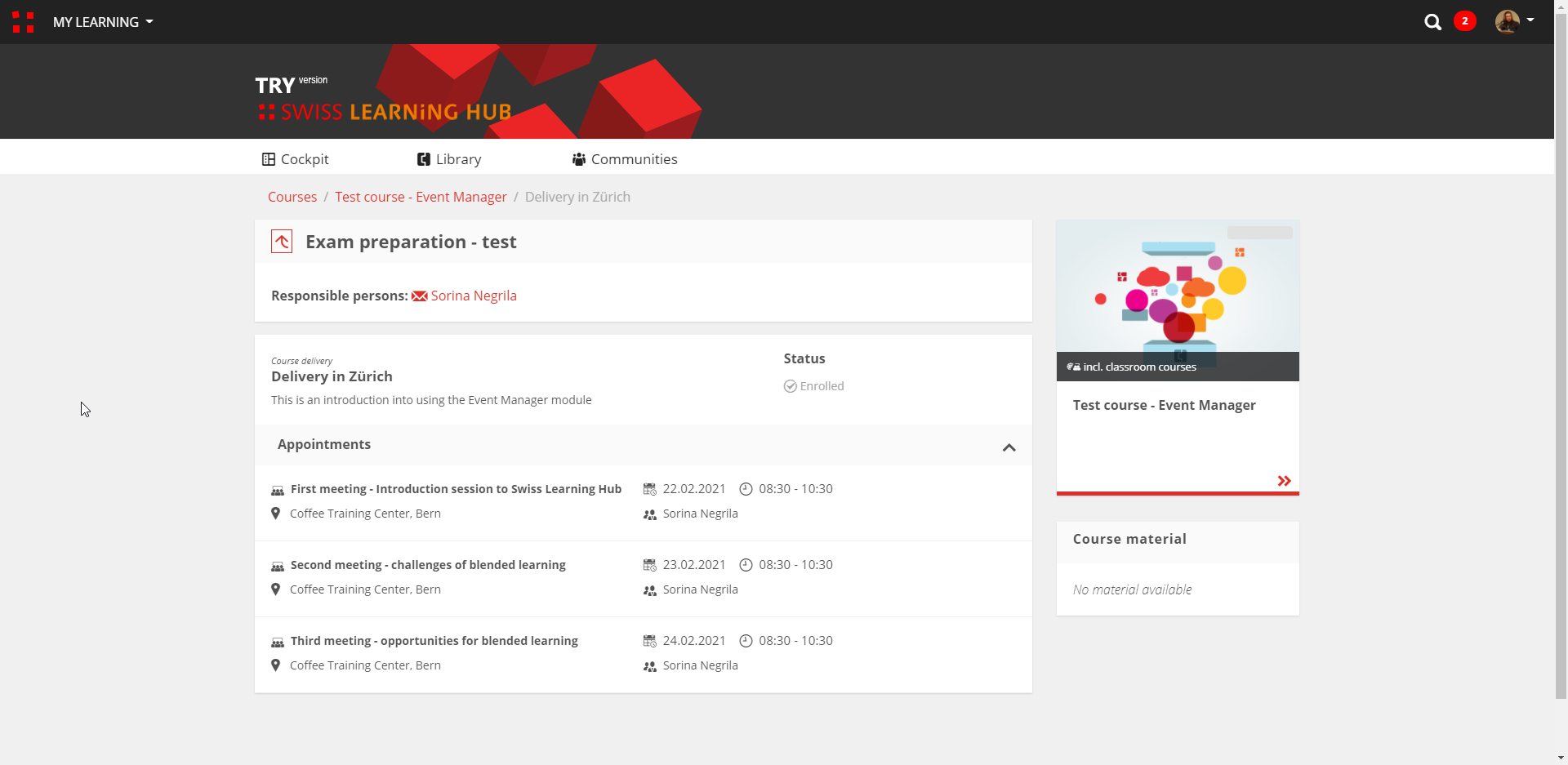The height and width of the screenshot is (765, 1568).
Task: Open the notifications badge showing 2
Action: tap(1464, 21)
